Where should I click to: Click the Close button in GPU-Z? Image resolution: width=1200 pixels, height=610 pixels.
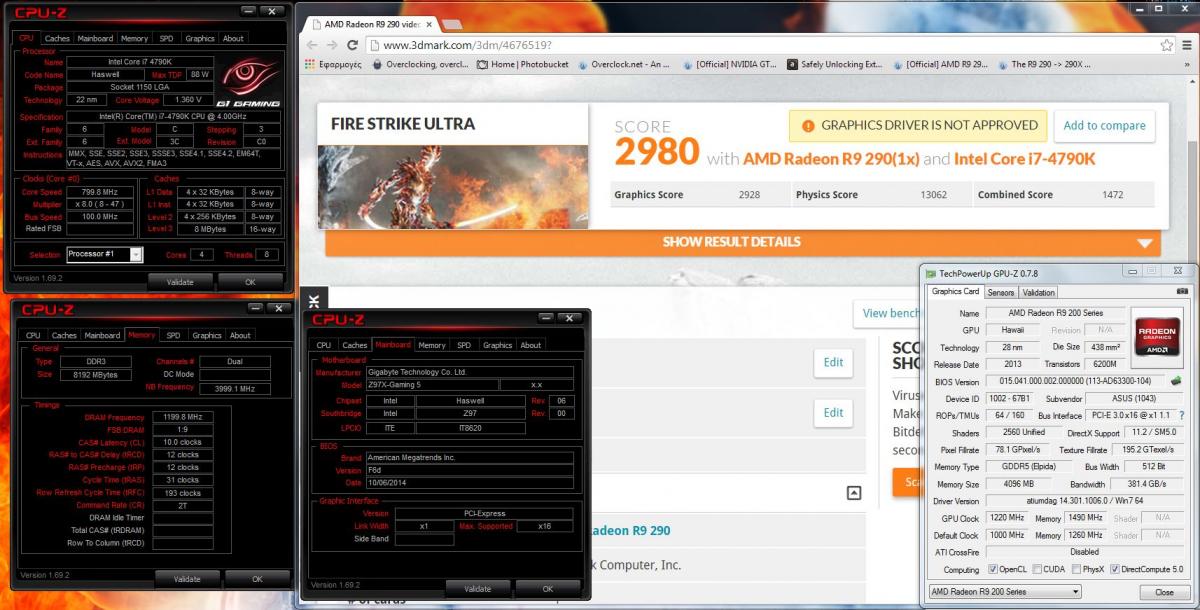pyautogui.click(x=1164, y=592)
